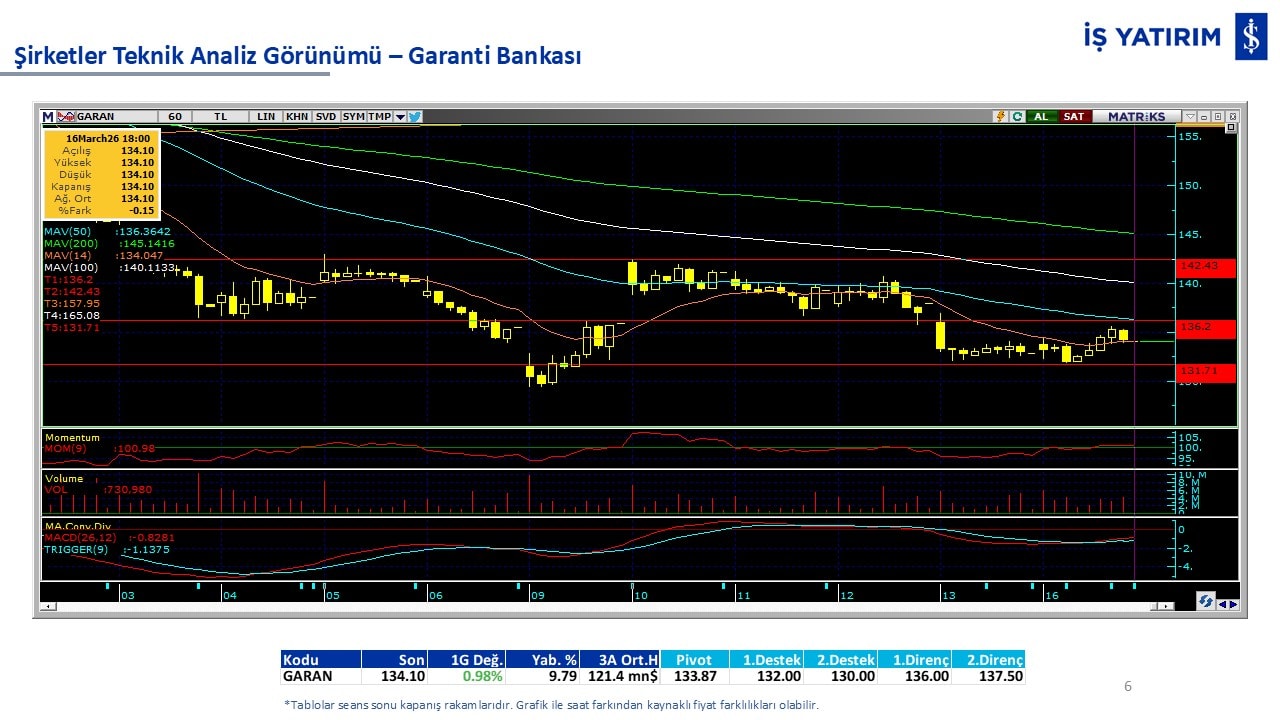Click the blue sync icon at bottom right

(x=1206, y=601)
